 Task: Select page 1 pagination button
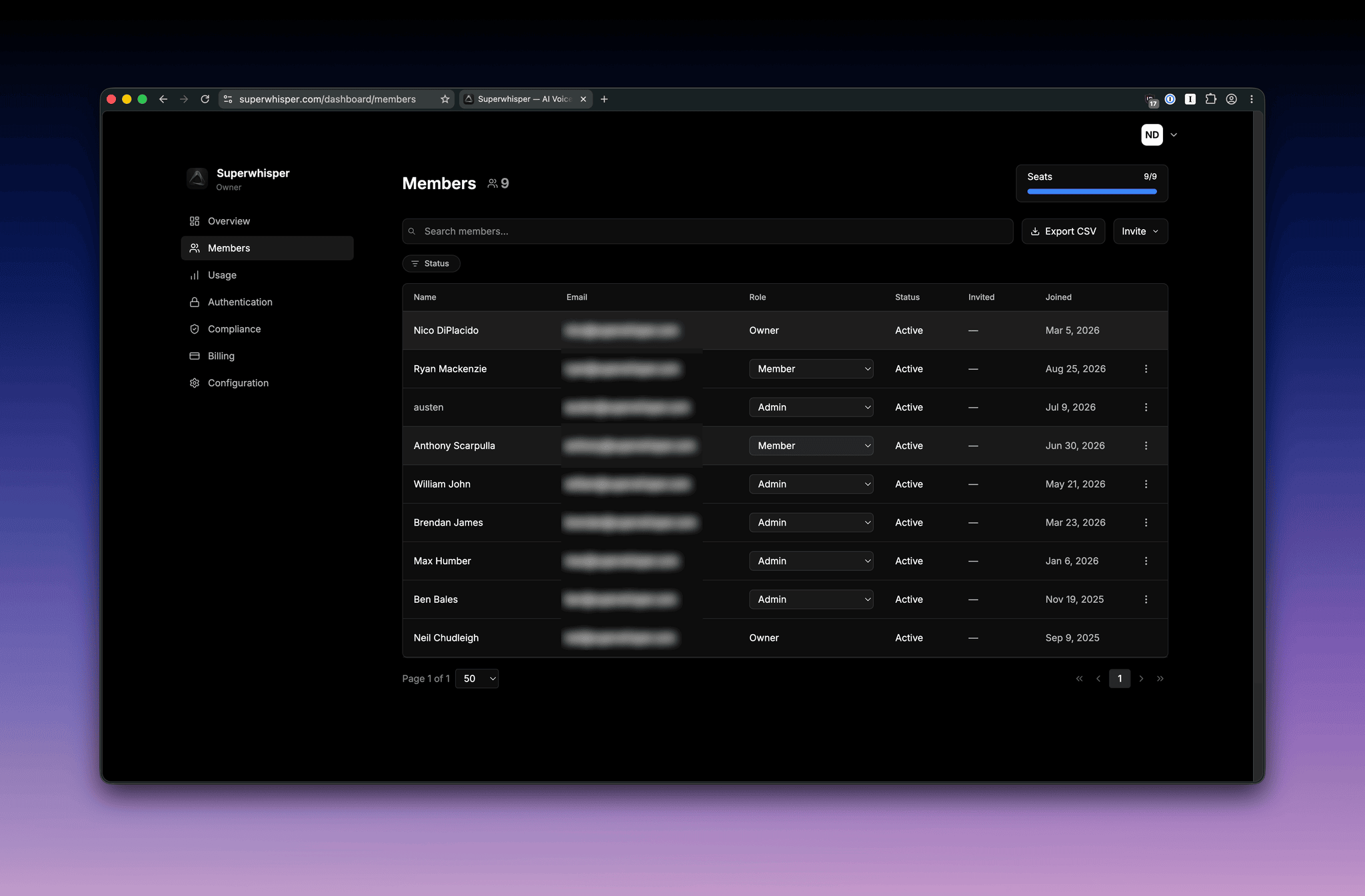(1120, 679)
